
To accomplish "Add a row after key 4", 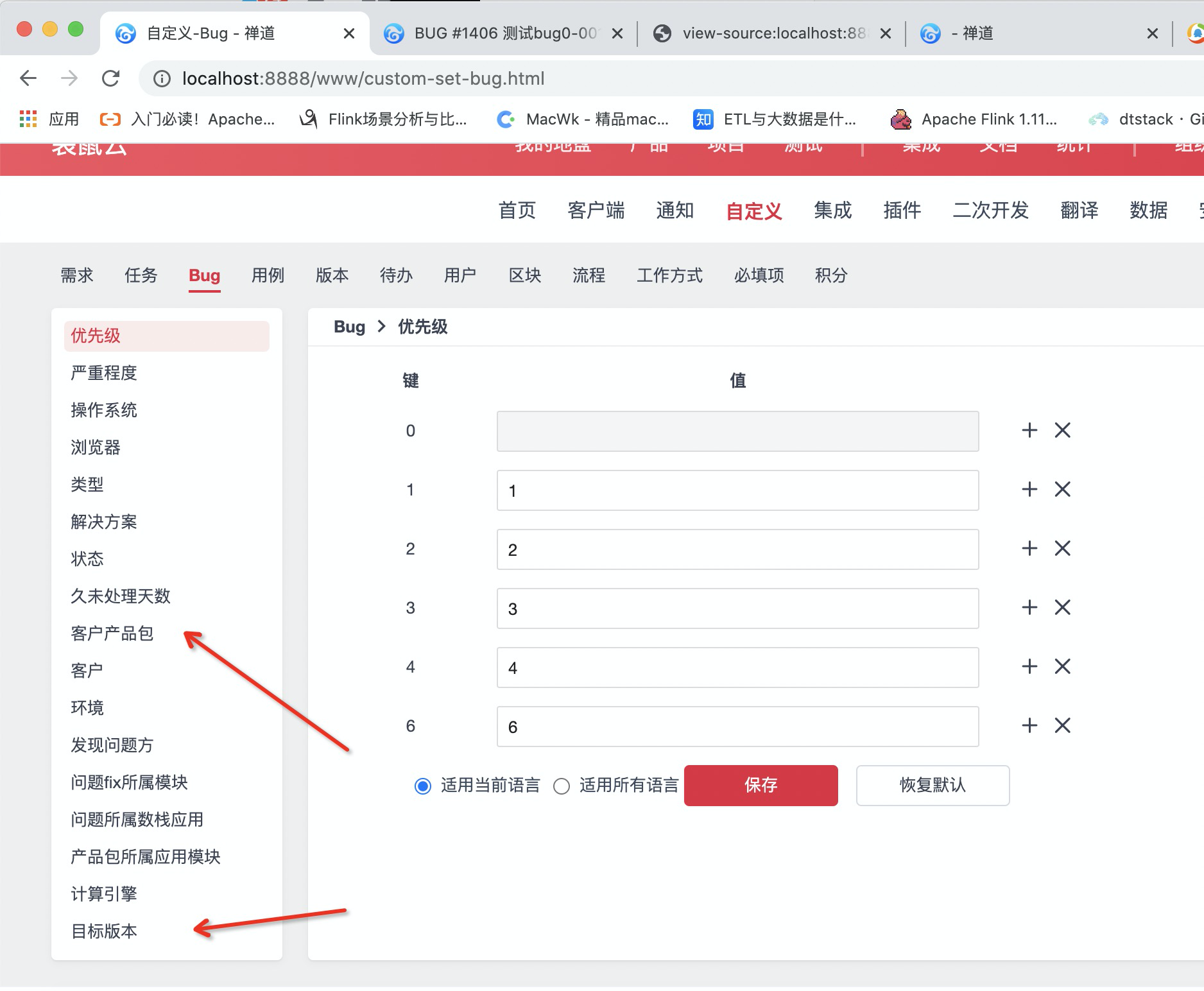I will [x=1029, y=666].
